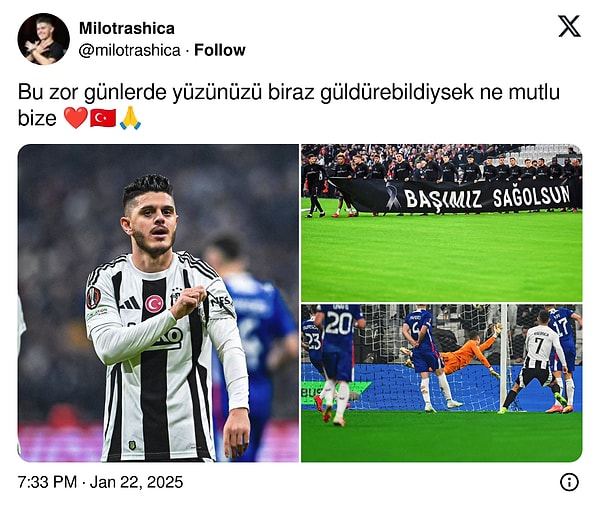Click the number 20 blue jersey
This screenshot has height=512, width=600.
pyautogui.click(x=339, y=325)
